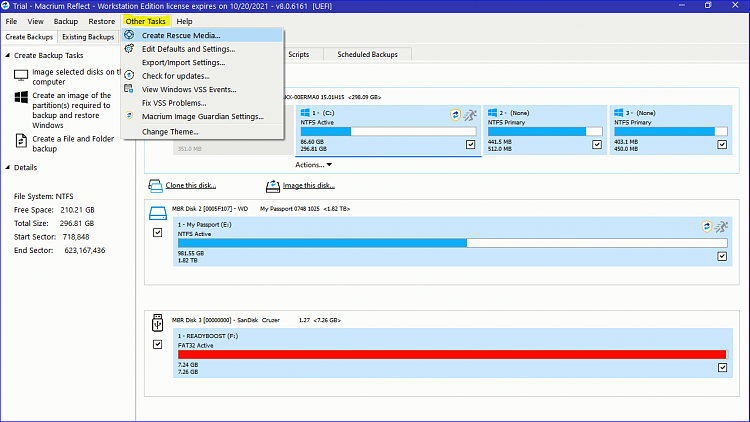Click the Clone this disk icon
Viewport: 750px width, 422px height.
(155, 186)
